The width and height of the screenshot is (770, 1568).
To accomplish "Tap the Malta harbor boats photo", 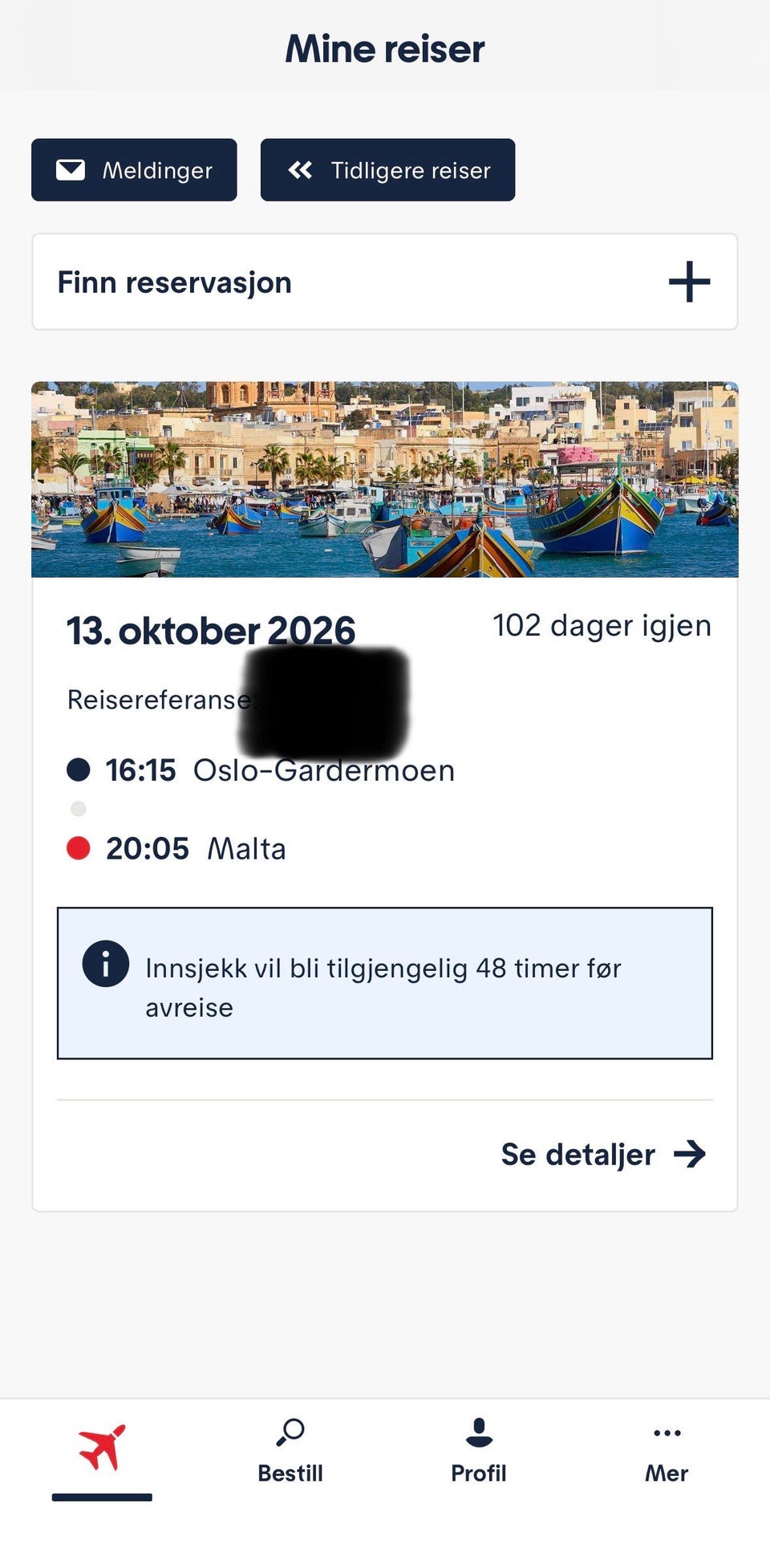I will tap(385, 479).
